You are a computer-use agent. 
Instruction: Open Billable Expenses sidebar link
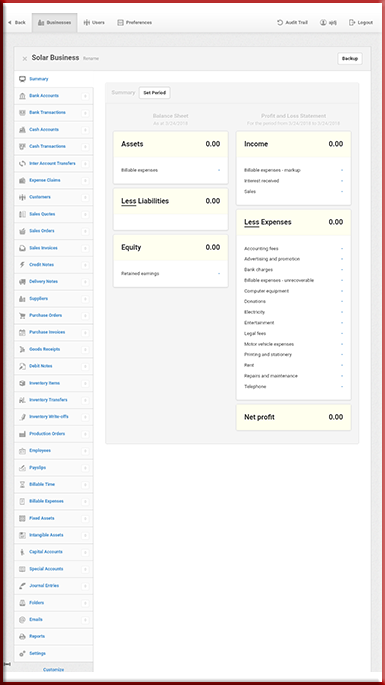[46, 502]
